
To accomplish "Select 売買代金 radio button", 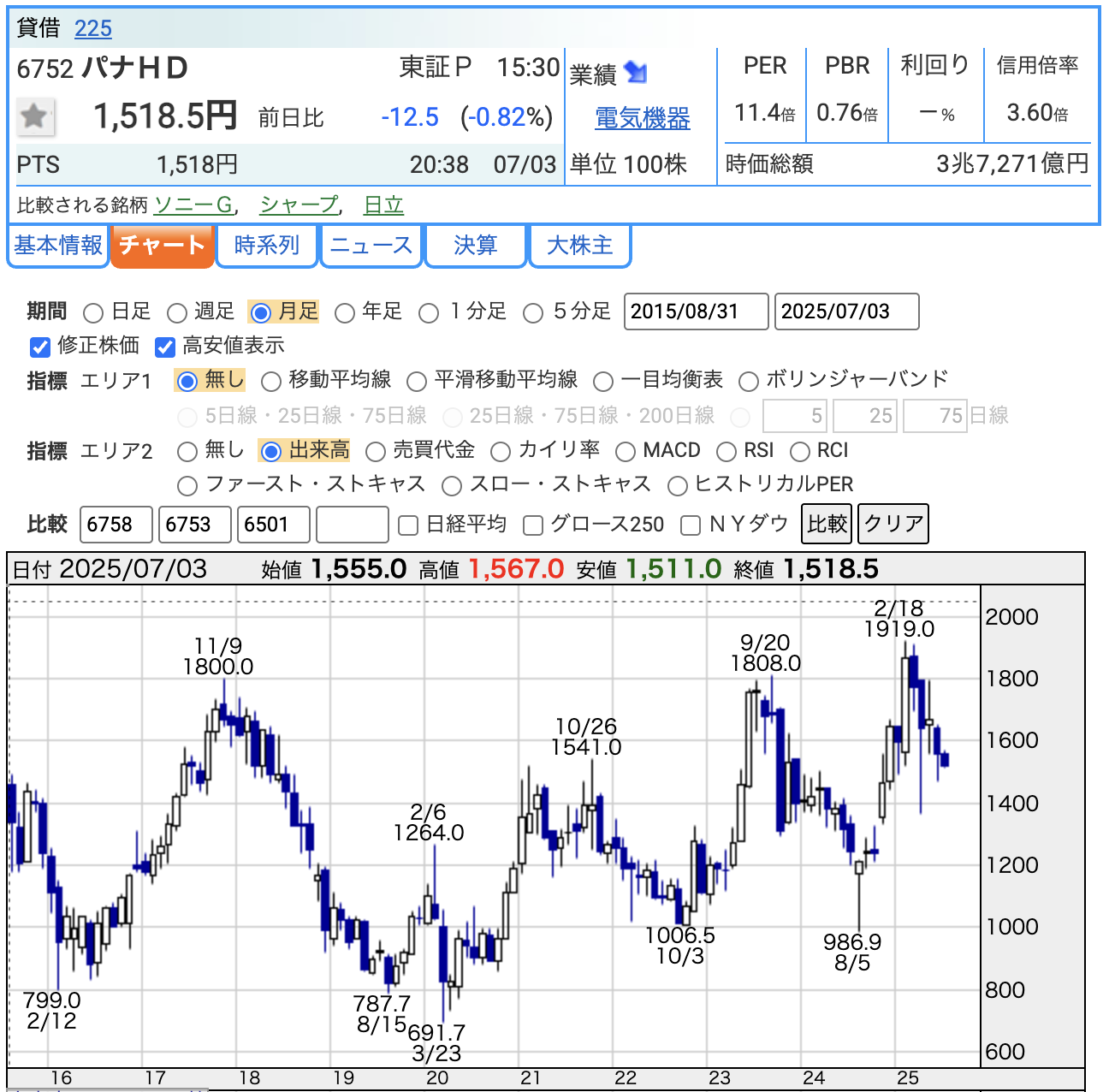I will coord(376,451).
